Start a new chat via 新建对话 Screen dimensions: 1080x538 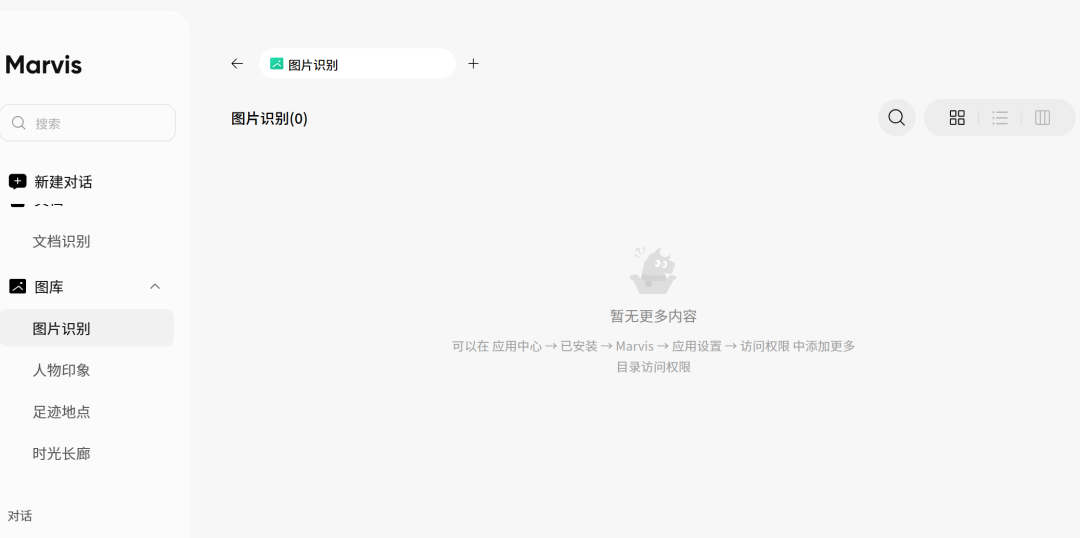(63, 182)
